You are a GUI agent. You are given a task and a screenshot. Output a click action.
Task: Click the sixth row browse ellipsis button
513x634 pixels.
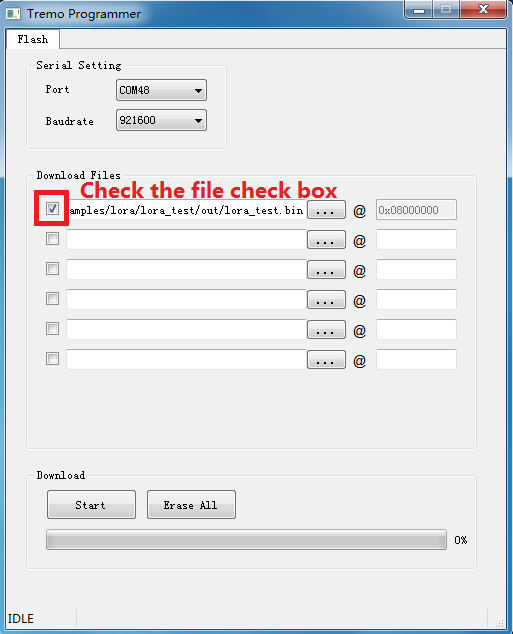(326, 359)
